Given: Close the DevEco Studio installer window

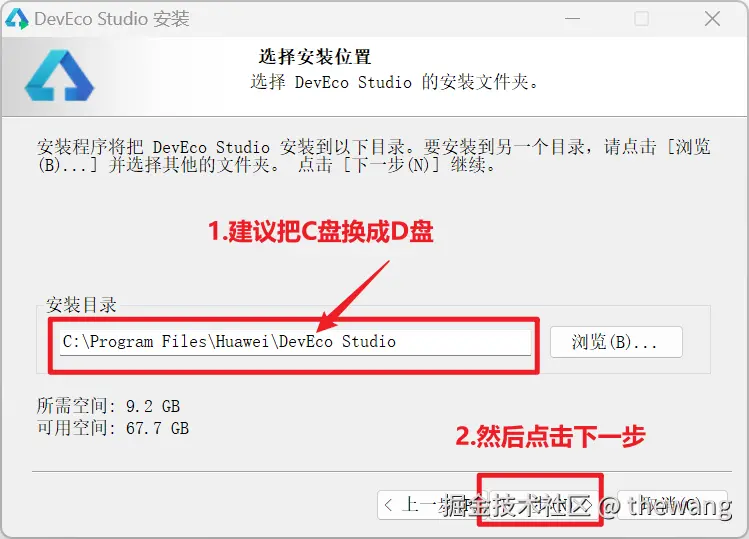Looking at the screenshot, I should tap(712, 19).
